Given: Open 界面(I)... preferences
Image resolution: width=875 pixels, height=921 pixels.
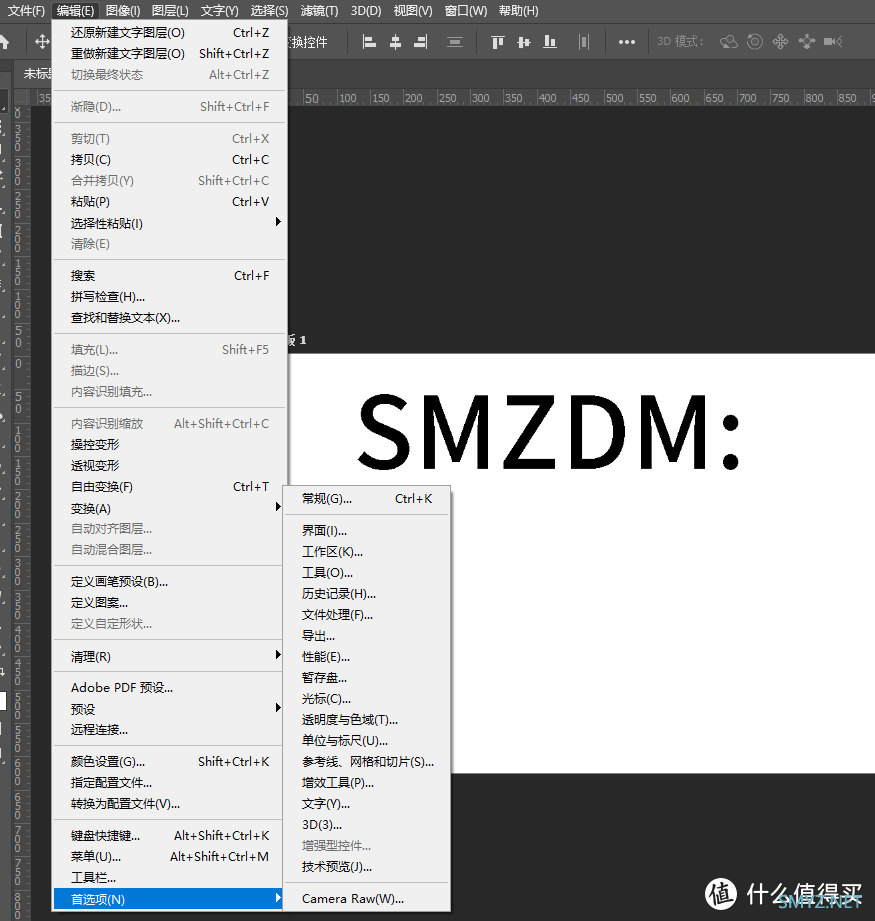Looking at the screenshot, I should pyautogui.click(x=367, y=531).
